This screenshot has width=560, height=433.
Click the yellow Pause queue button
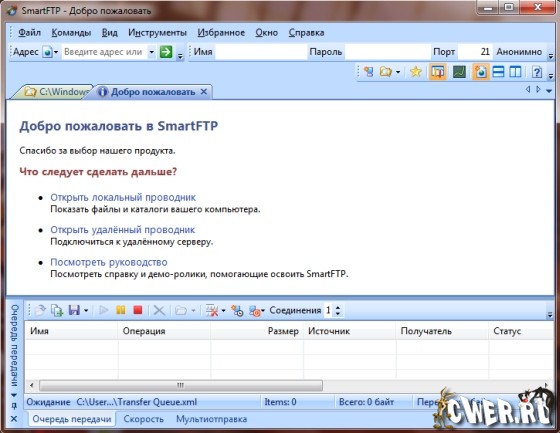tap(121, 310)
